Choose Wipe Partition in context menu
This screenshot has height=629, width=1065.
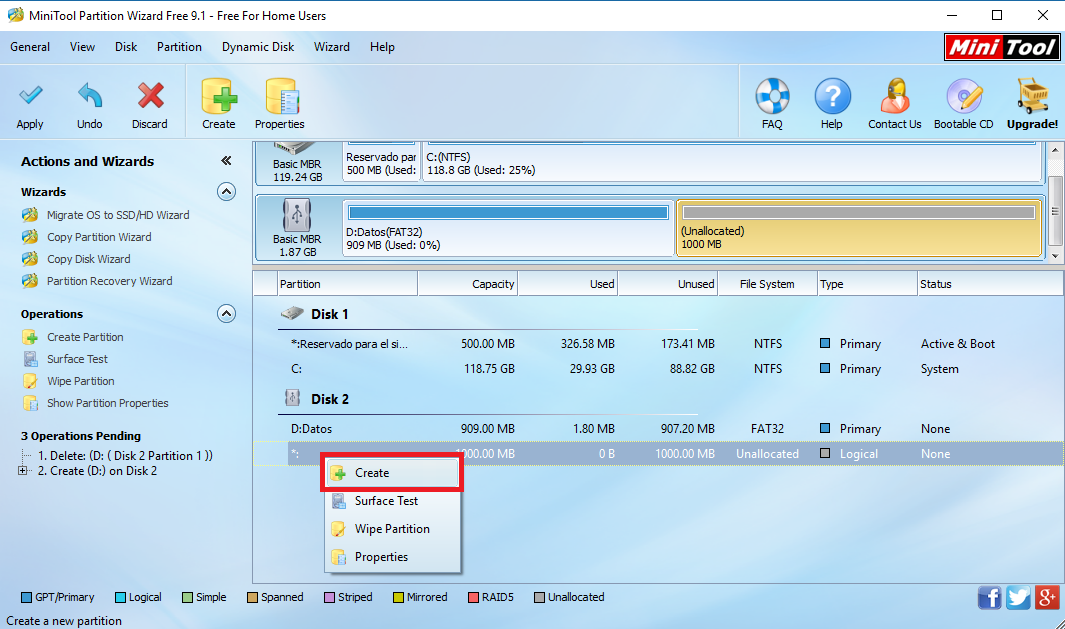tap(393, 529)
